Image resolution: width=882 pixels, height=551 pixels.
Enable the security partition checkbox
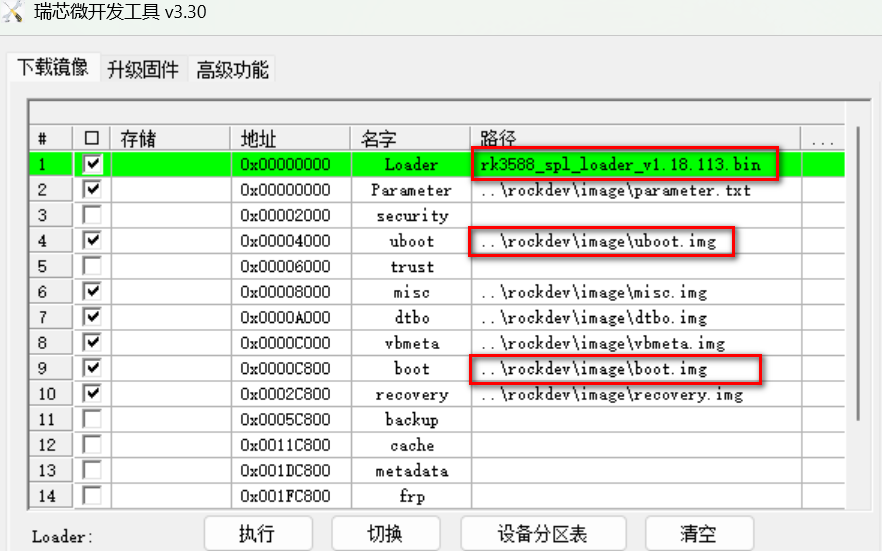[93, 215]
